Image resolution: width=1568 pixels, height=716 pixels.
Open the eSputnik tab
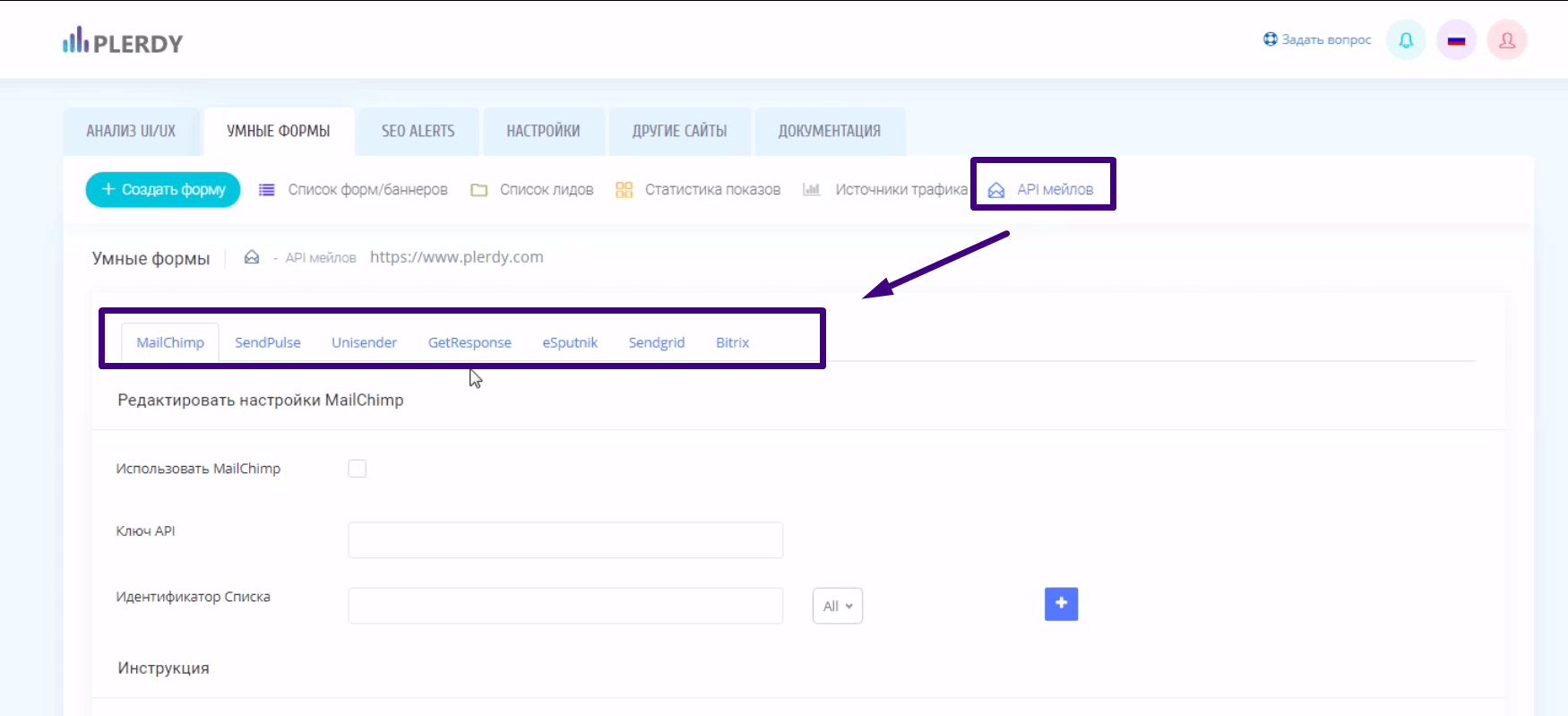pos(570,342)
